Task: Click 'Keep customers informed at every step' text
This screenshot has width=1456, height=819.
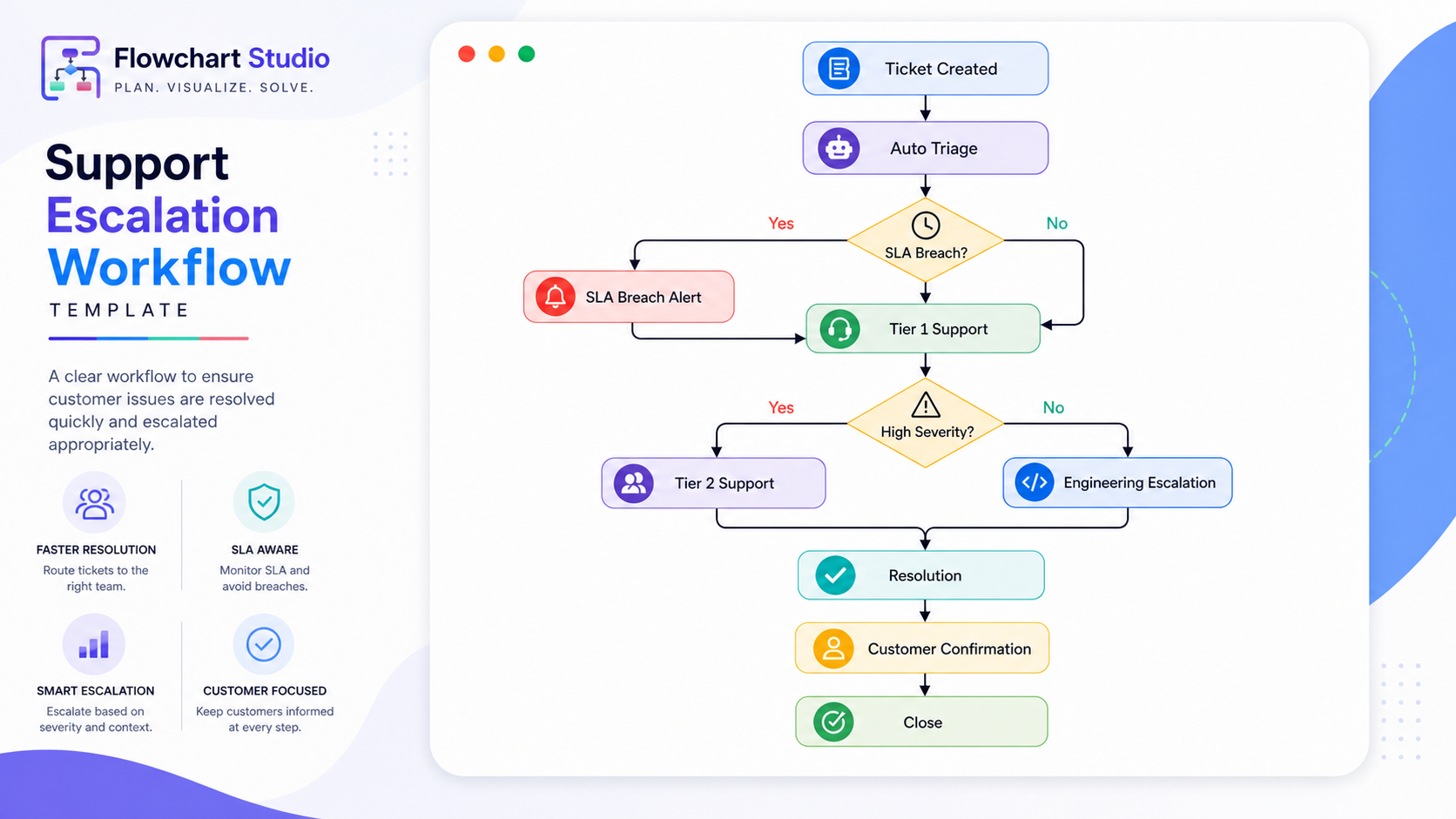Action: click(265, 720)
